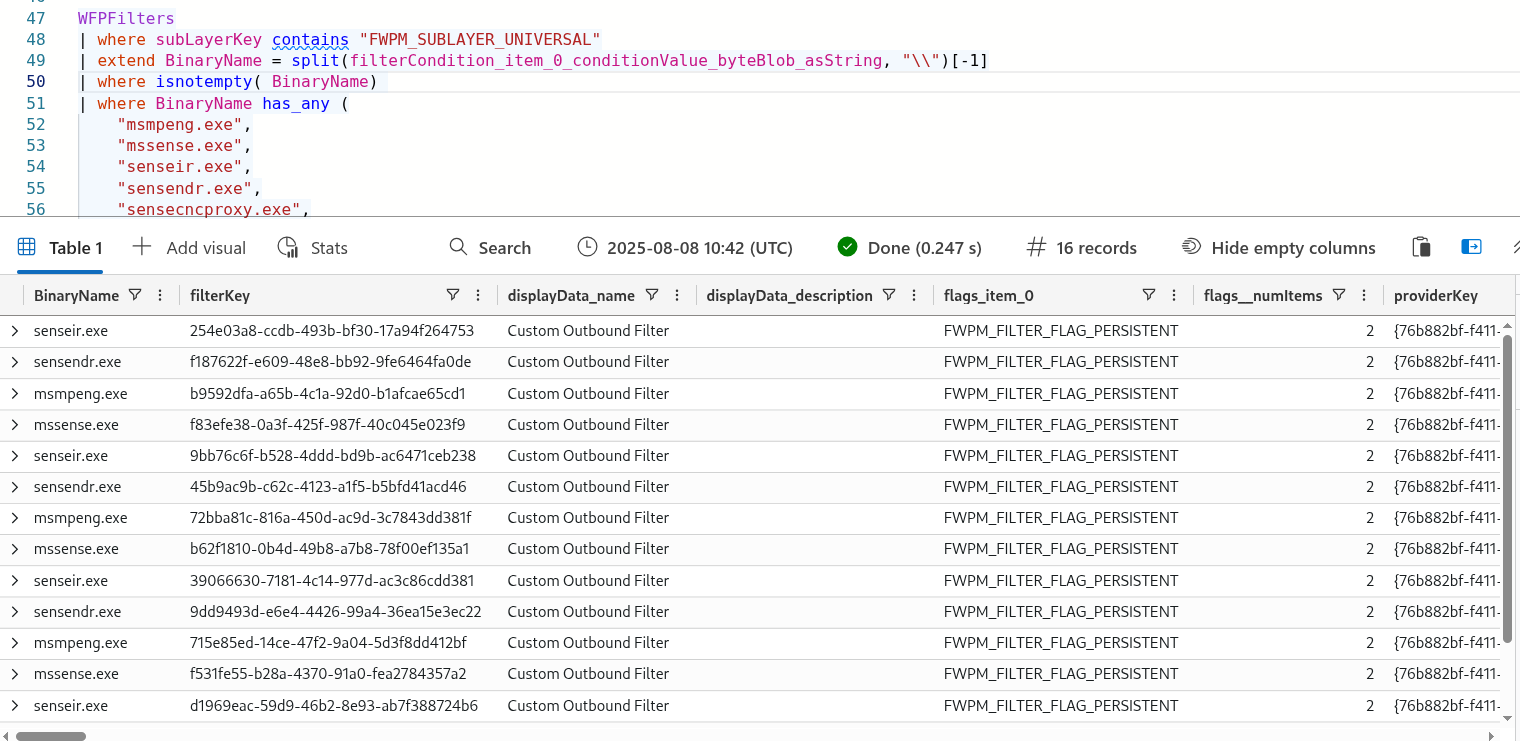
Task: Click the 16 records count indicator
Action: [1082, 247]
